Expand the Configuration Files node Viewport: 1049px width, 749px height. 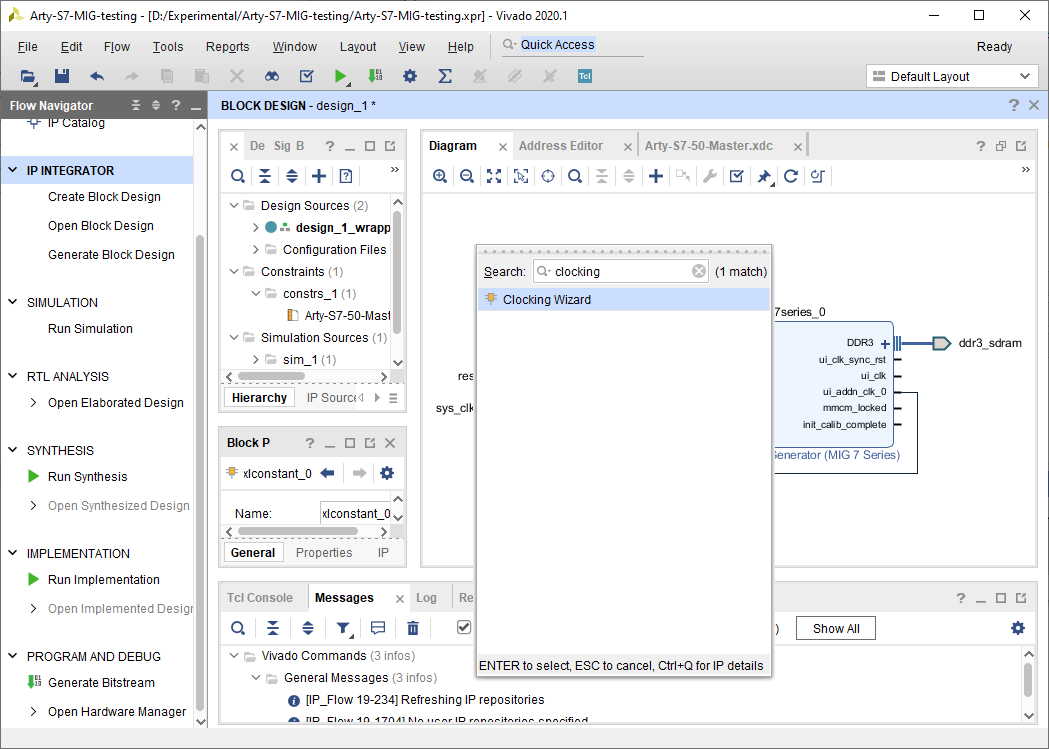[256, 249]
